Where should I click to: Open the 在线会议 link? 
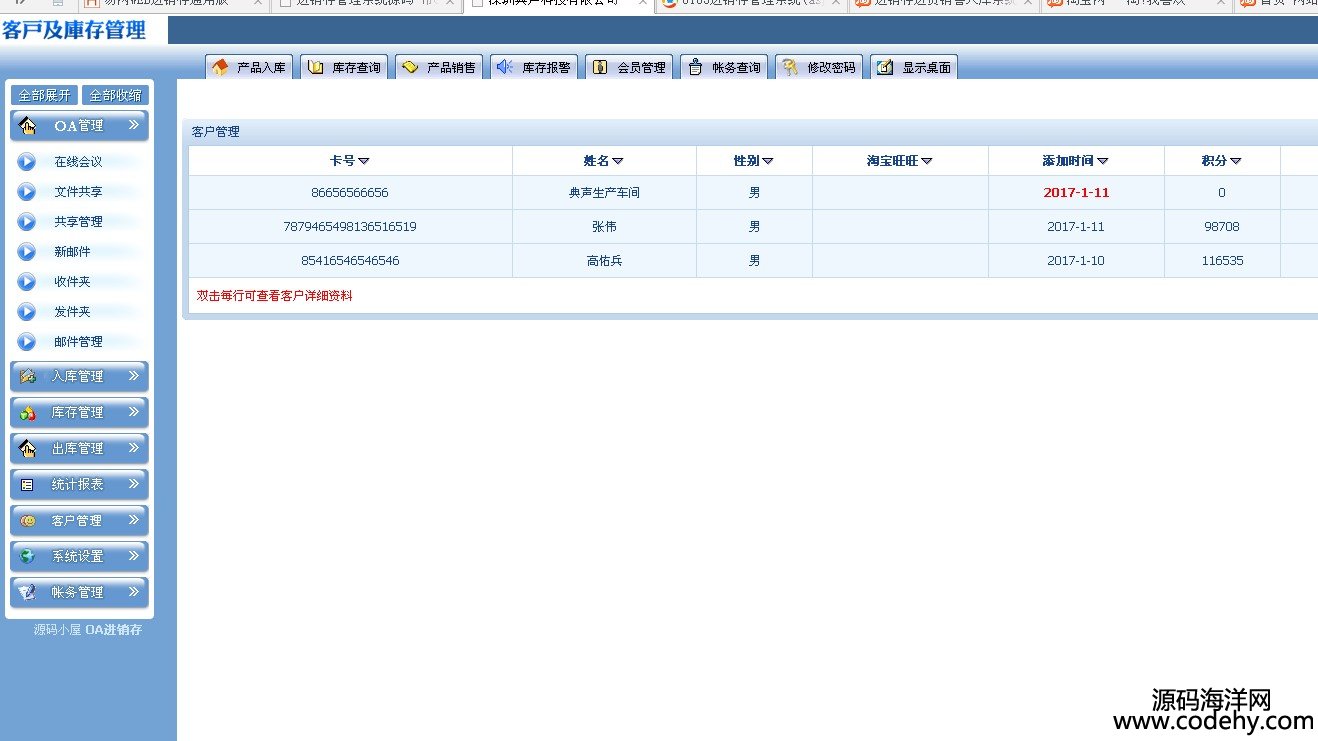point(78,162)
